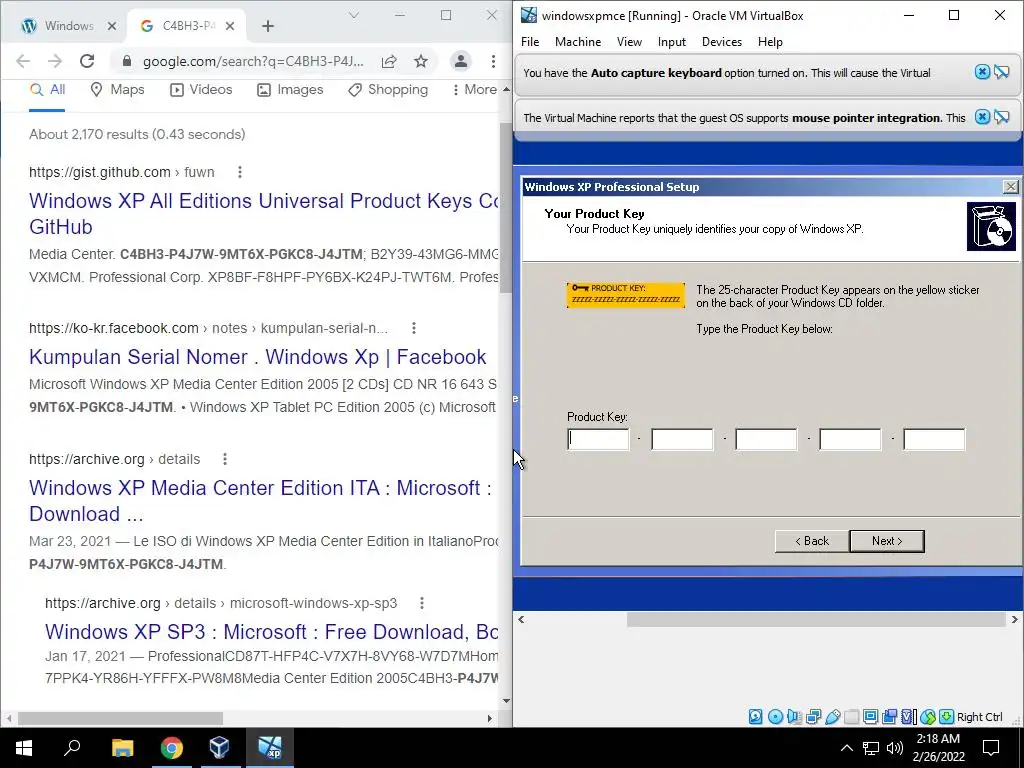Viewport: 1024px width, 768px height.
Task: Go back in Chrome browser
Action: pos(23,61)
